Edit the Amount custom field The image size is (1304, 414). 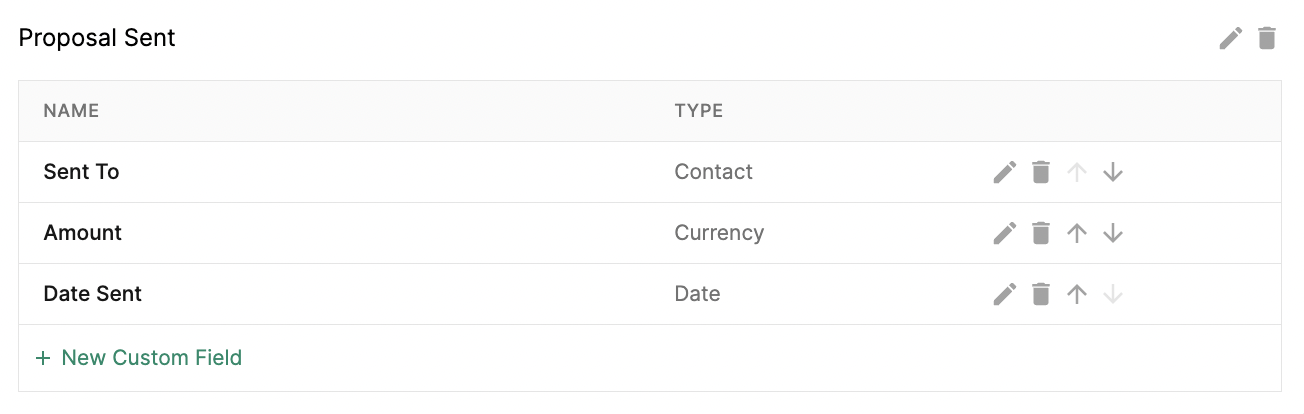click(x=1005, y=233)
